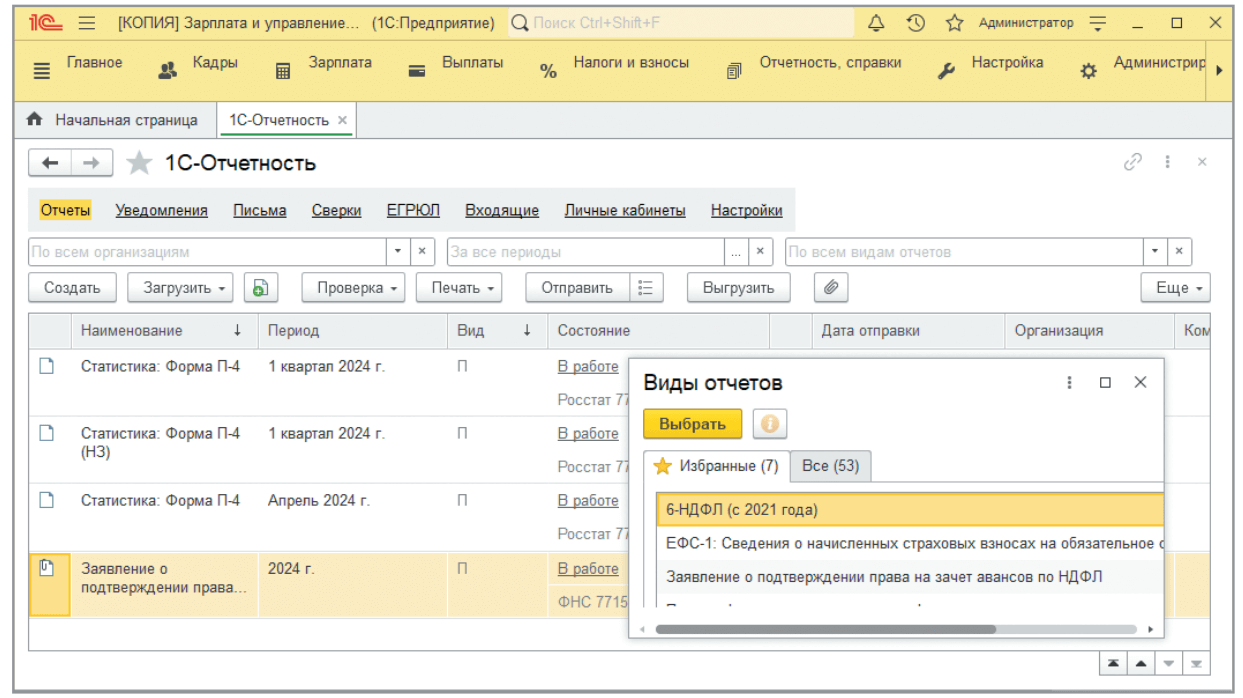Image resolution: width=1243 pixels, height=698 pixels.
Task: Click the green add-document icon button
Action: click(x=261, y=288)
